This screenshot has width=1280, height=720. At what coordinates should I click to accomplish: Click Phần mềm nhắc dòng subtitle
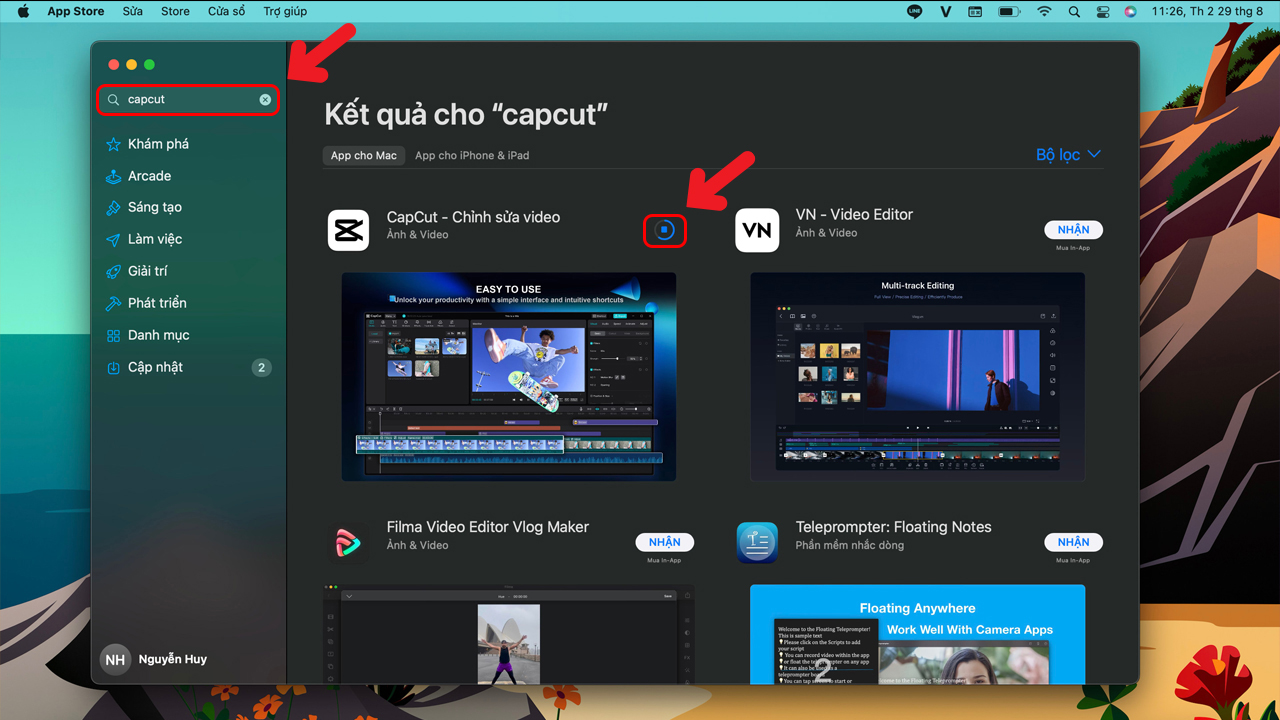pos(849,545)
